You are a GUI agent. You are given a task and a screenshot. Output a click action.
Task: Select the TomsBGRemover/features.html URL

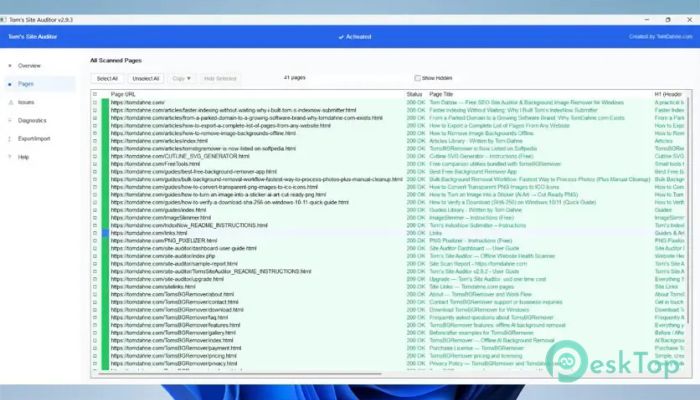point(175,325)
